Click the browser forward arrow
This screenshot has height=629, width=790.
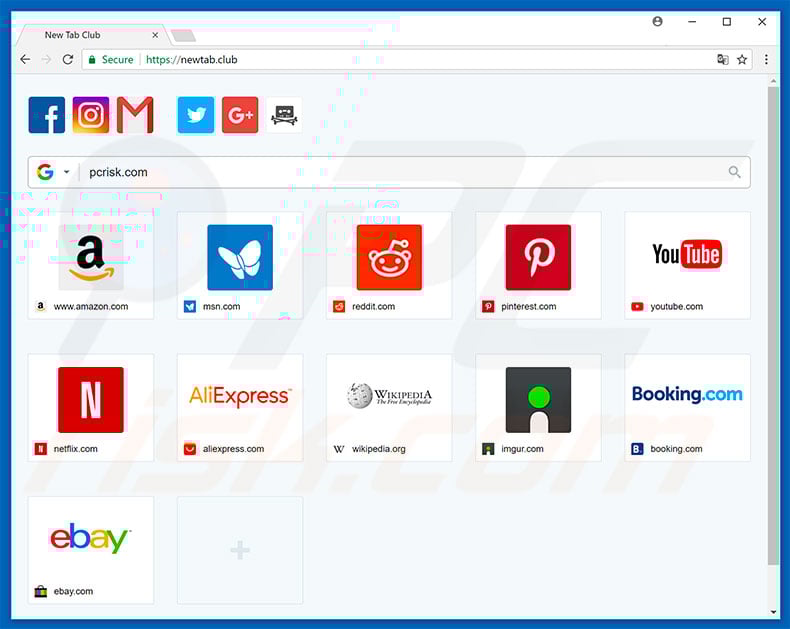click(46, 59)
